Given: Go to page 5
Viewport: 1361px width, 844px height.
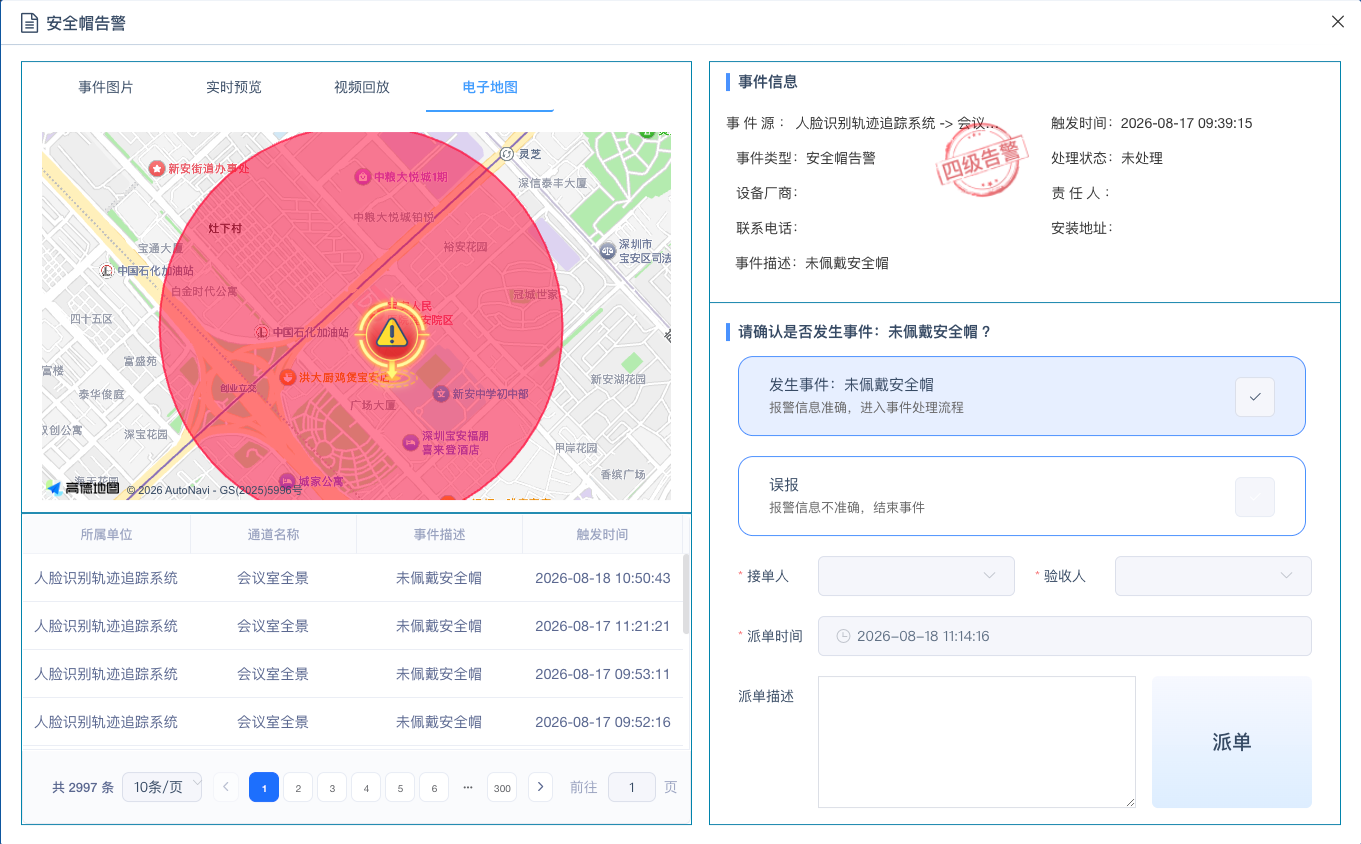Looking at the screenshot, I should click(x=400, y=787).
